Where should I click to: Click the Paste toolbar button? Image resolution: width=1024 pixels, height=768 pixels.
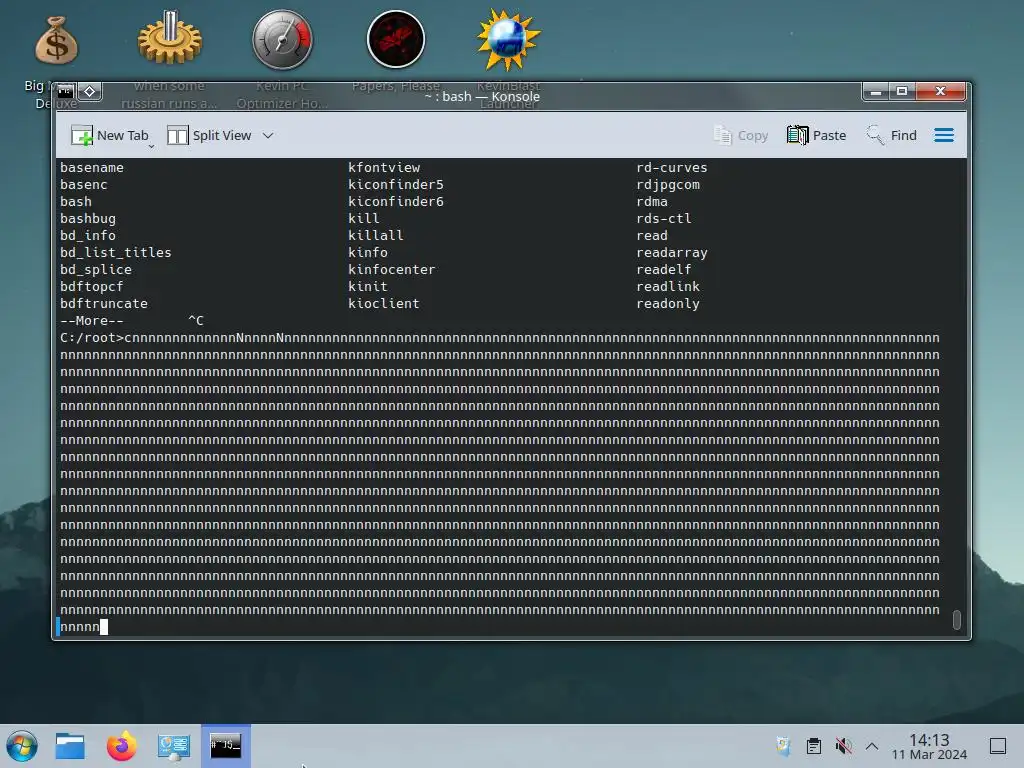pyautogui.click(x=816, y=135)
